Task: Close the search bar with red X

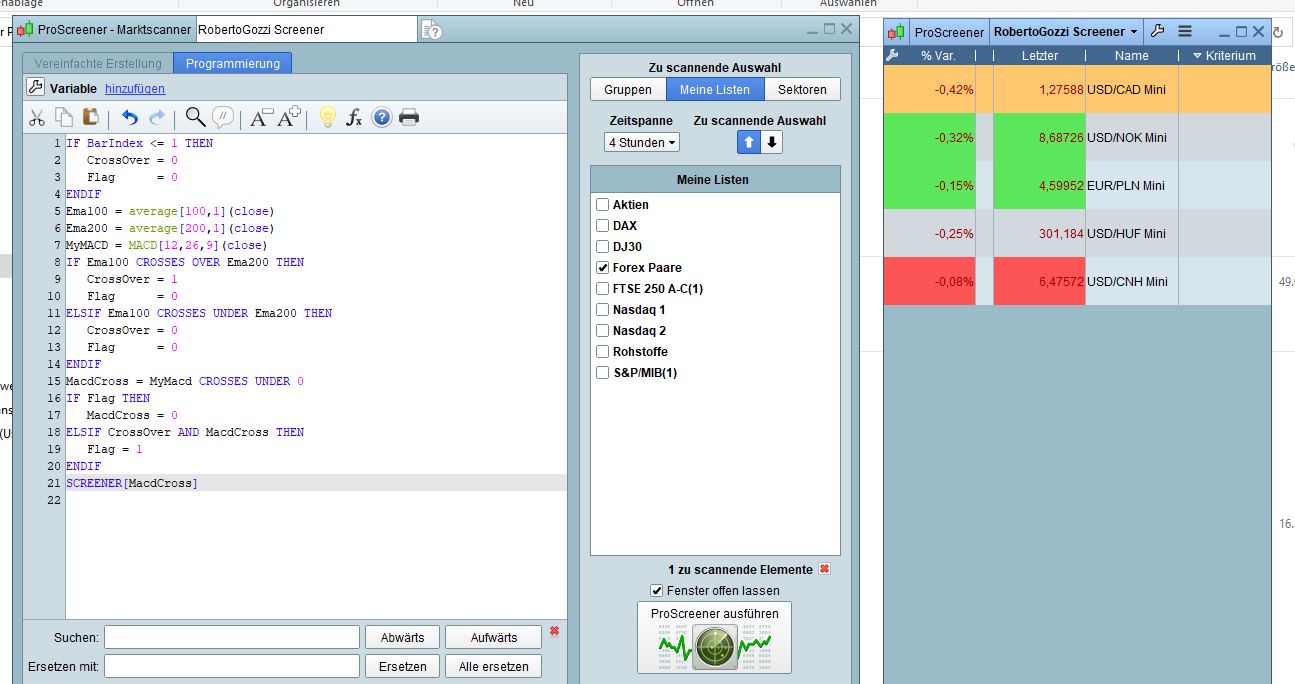Action: click(554, 631)
